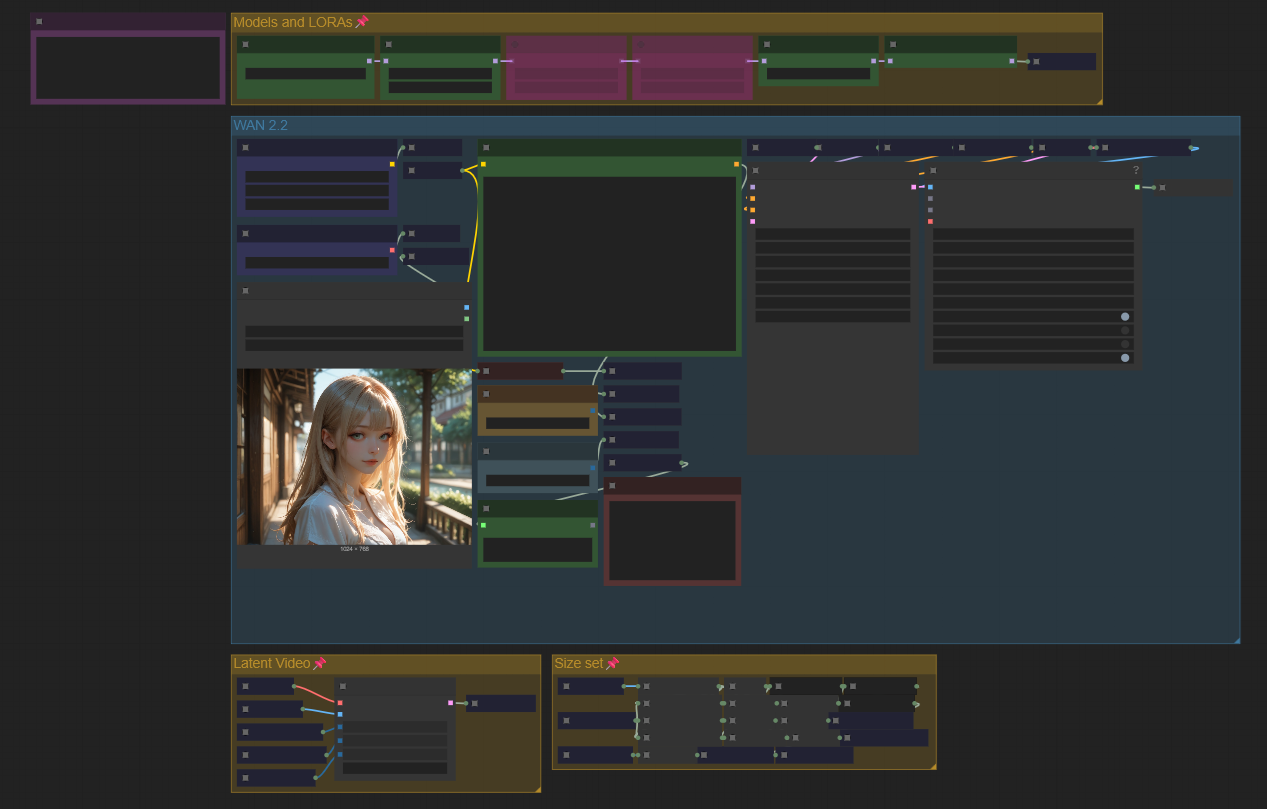Click the resize corner of WAN 2.2 group
Viewport: 1267px width, 809px height.
click(x=1236, y=640)
